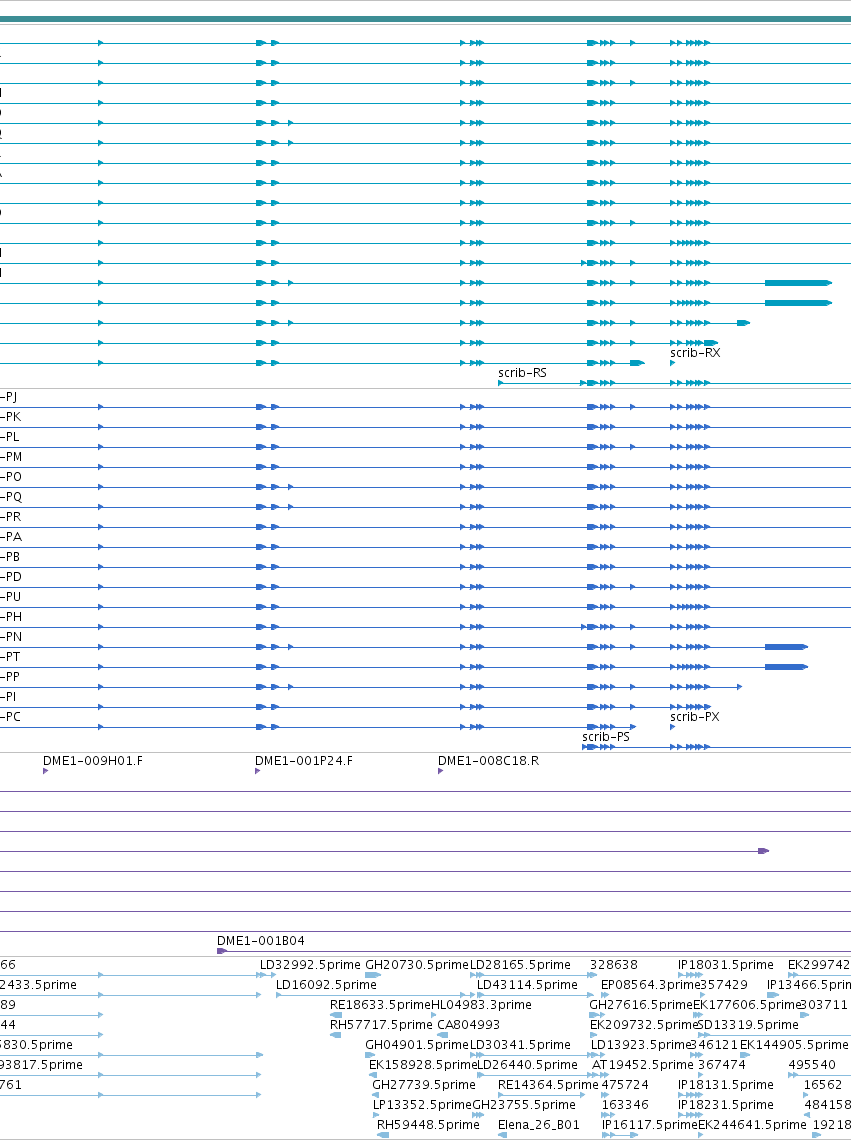Open the DME1-001P24.F feature label
The width and height of the screenshot is (851, 1140).
point(304,760)
